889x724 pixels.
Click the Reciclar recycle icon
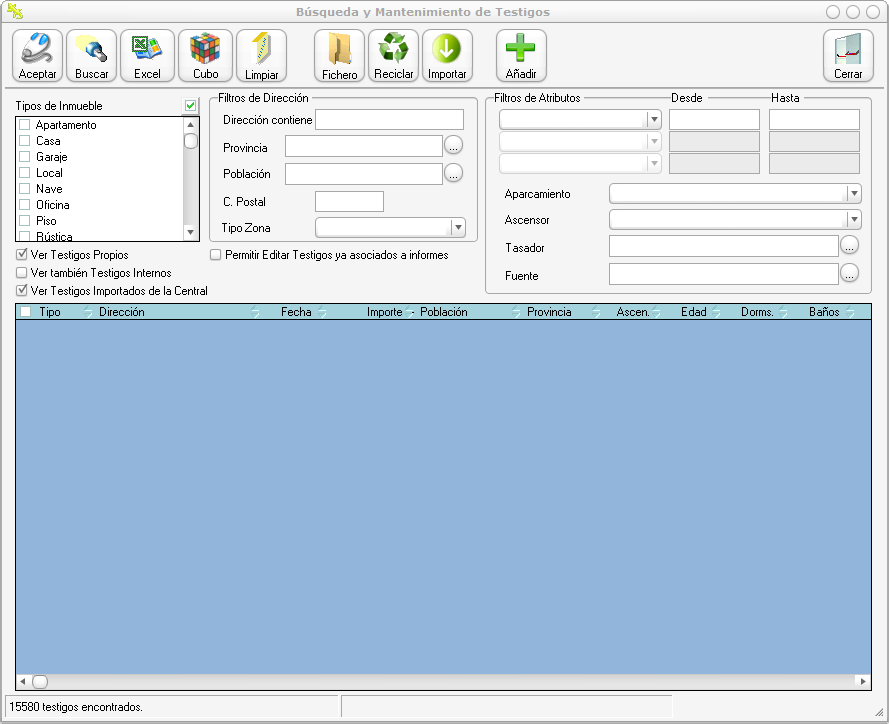393,55
